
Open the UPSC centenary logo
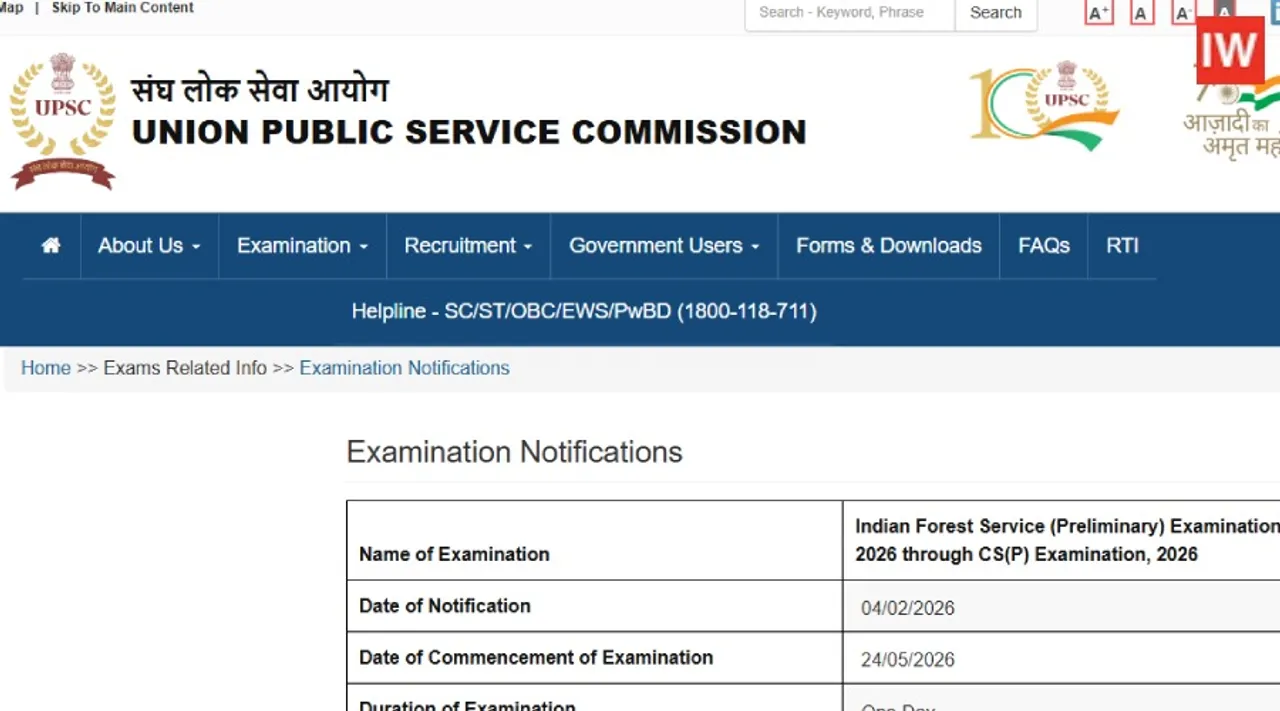[1044, 105]
